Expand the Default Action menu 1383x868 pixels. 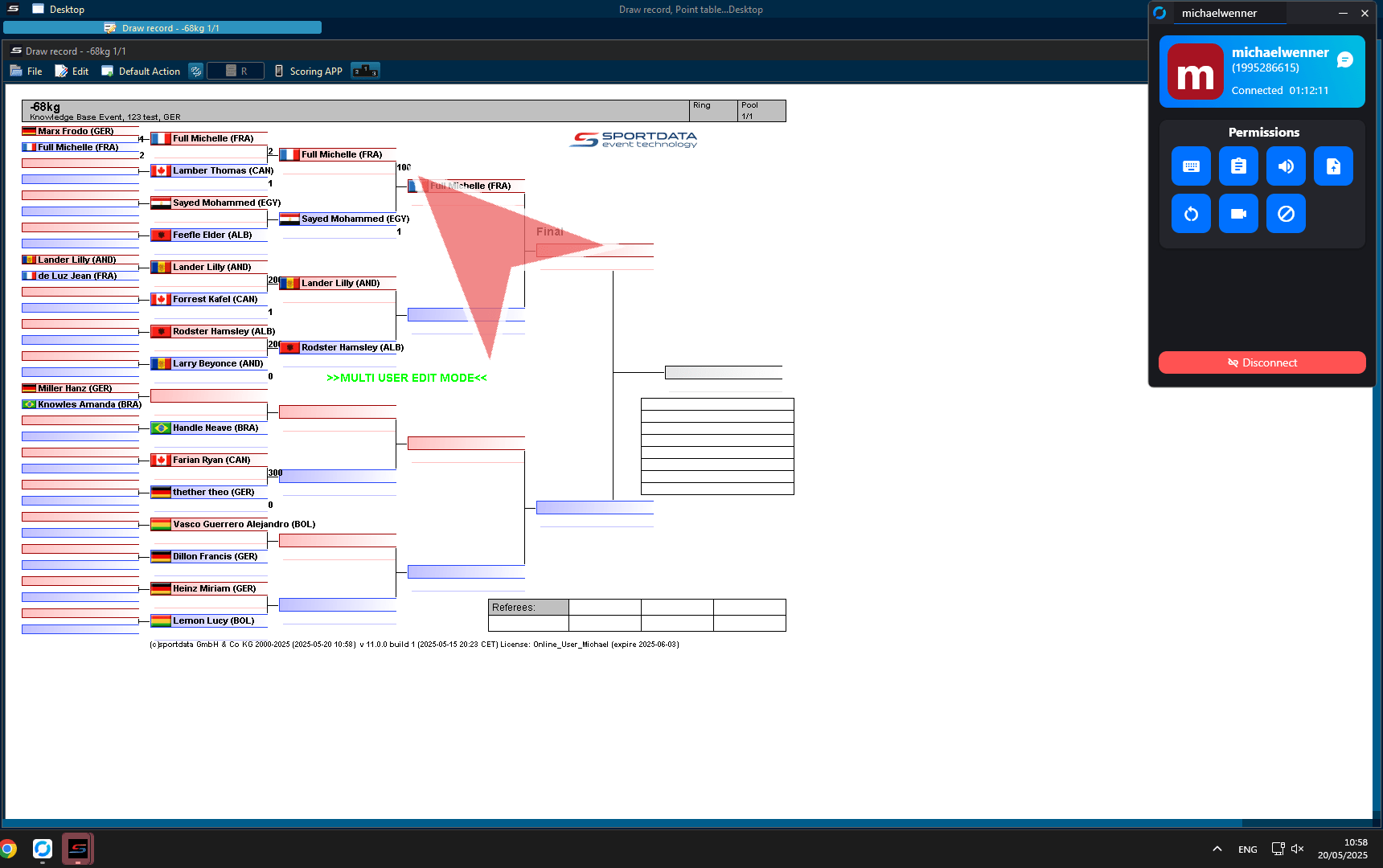[141, 71]
